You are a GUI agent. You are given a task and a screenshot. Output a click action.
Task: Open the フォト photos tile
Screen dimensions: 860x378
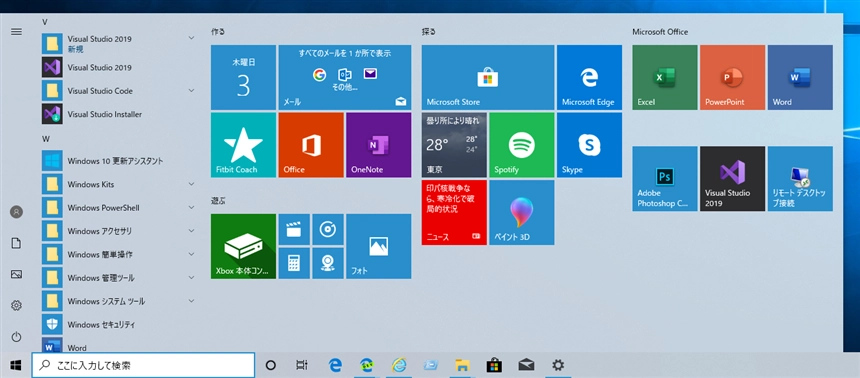pos(378,246)
